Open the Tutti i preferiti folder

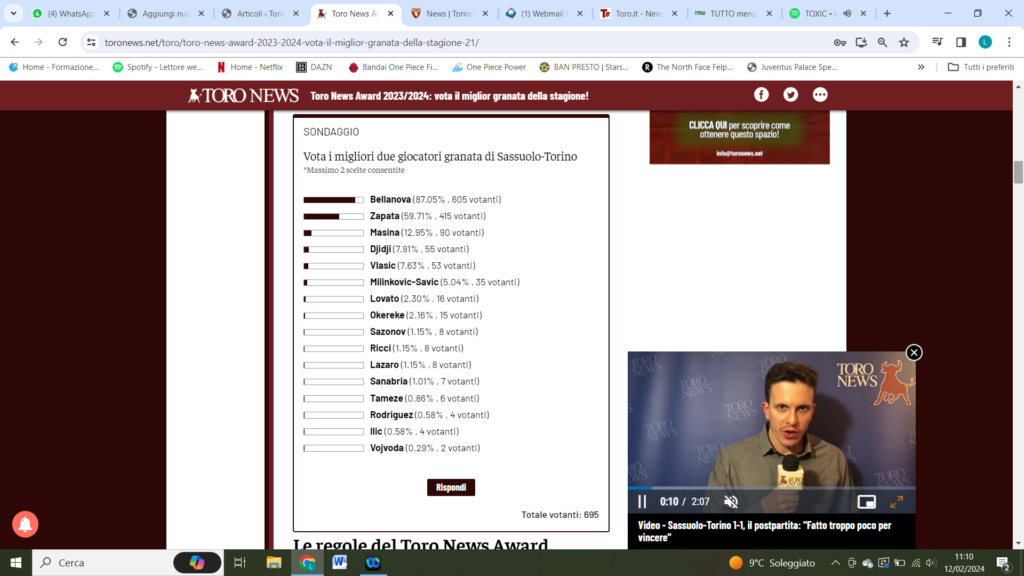pos(981,67)
